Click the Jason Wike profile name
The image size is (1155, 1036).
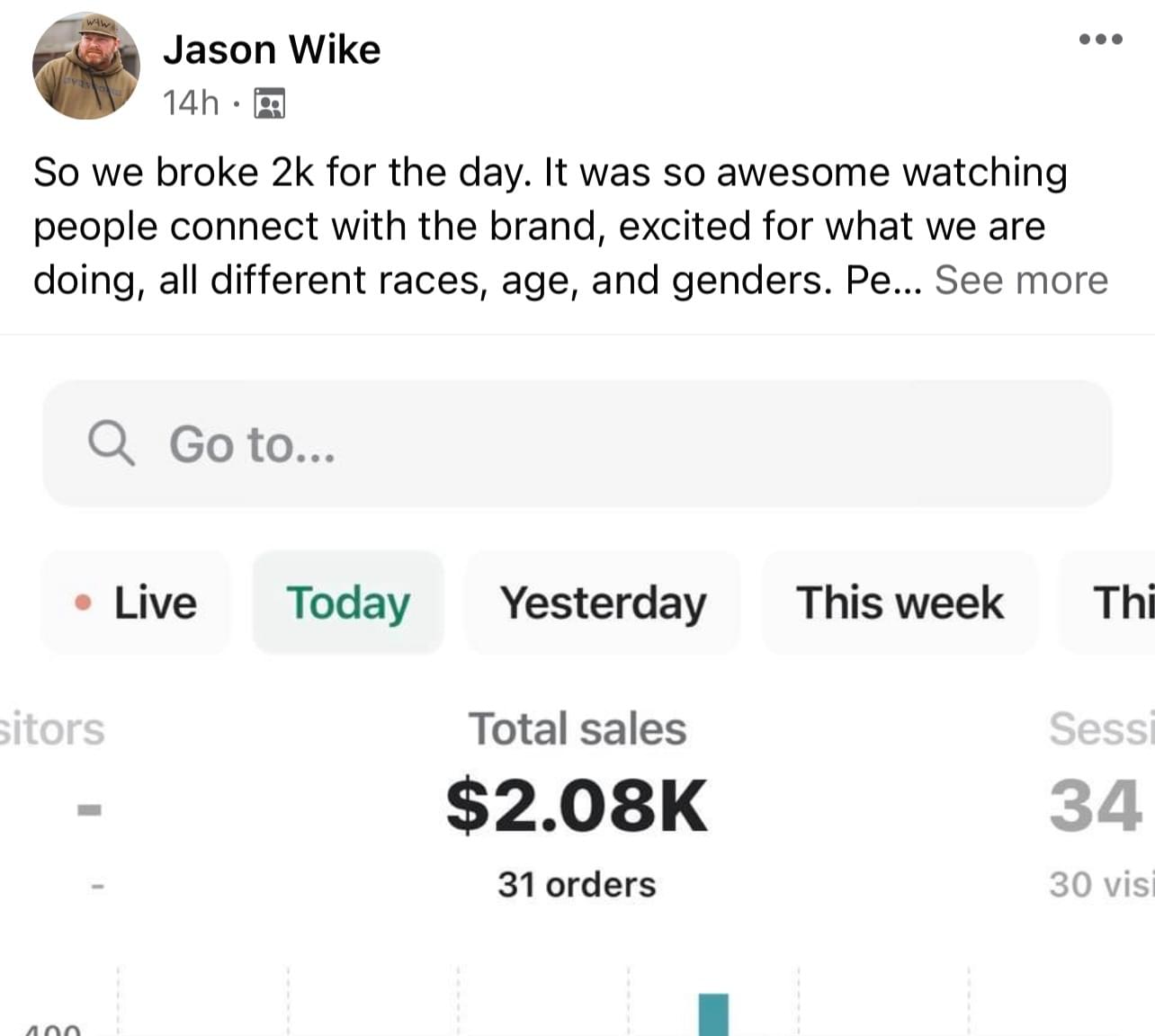tap(272, 49)
